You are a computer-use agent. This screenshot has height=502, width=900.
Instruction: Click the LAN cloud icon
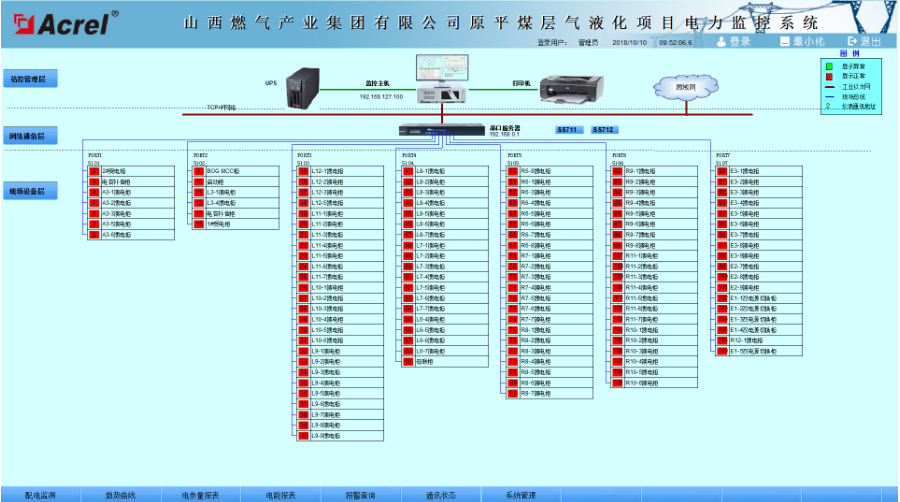tap(686, 87)
